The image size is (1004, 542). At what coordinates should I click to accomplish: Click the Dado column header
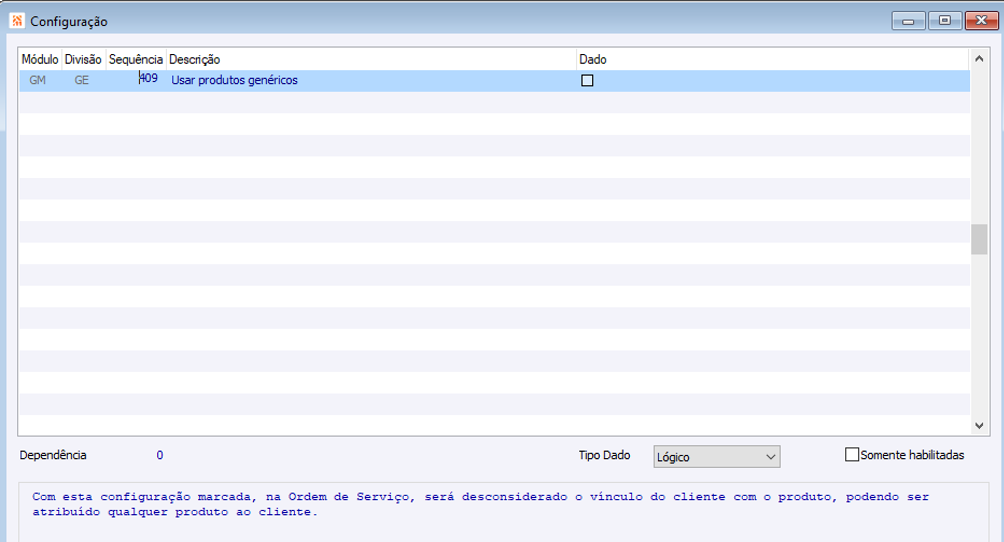click(773, 60)
